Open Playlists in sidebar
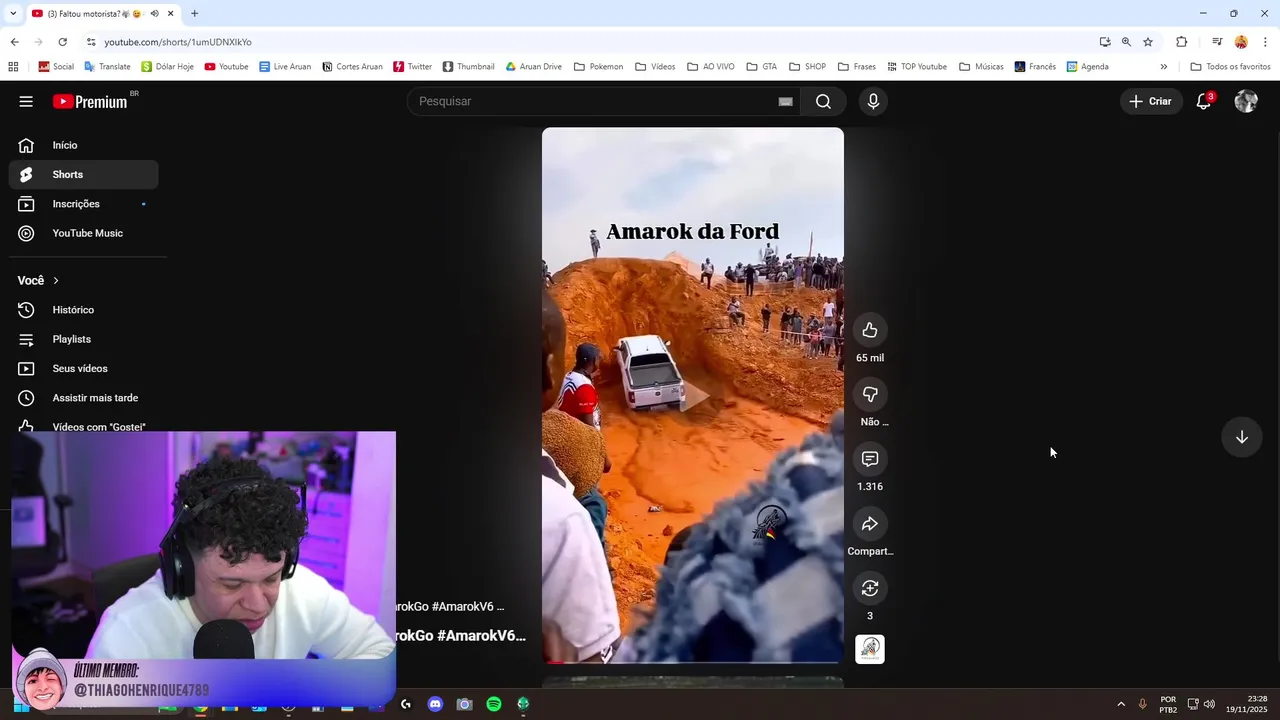The width and height of the screenshot is (1280, 720). (84, 339)
